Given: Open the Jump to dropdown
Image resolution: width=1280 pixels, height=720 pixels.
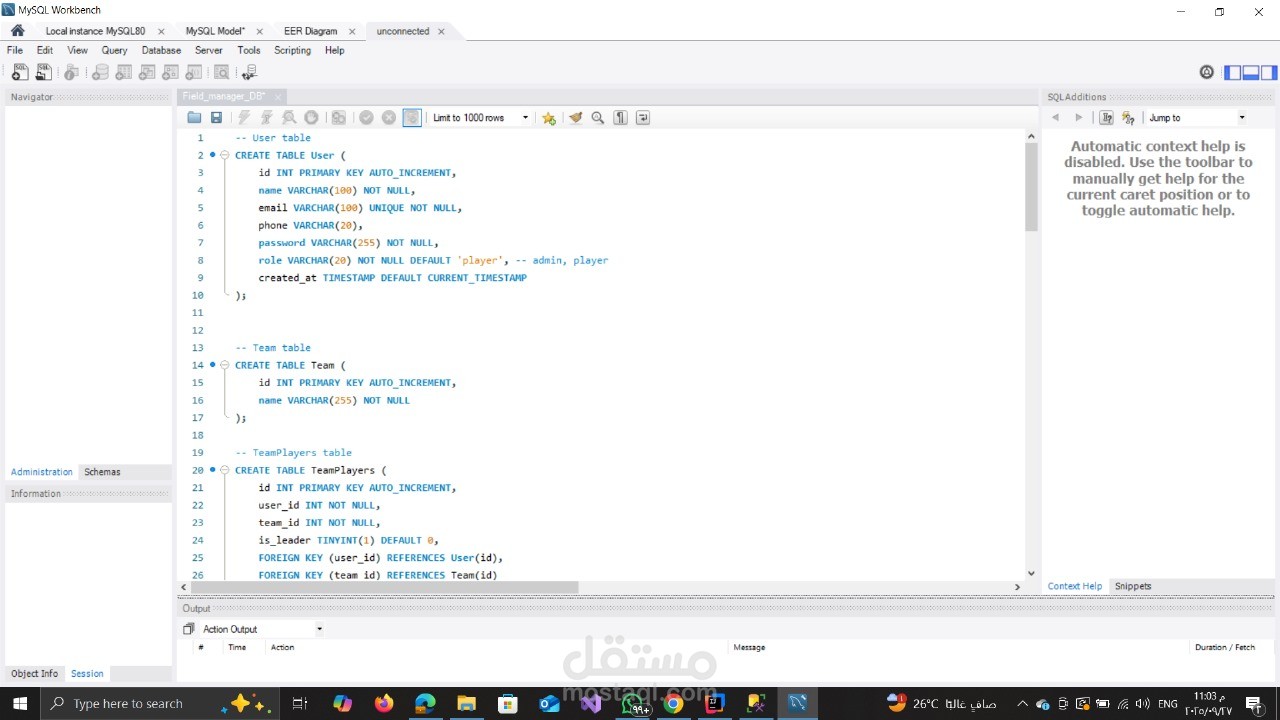Looking at the screenshot, I should click(x=1197, y=118).
